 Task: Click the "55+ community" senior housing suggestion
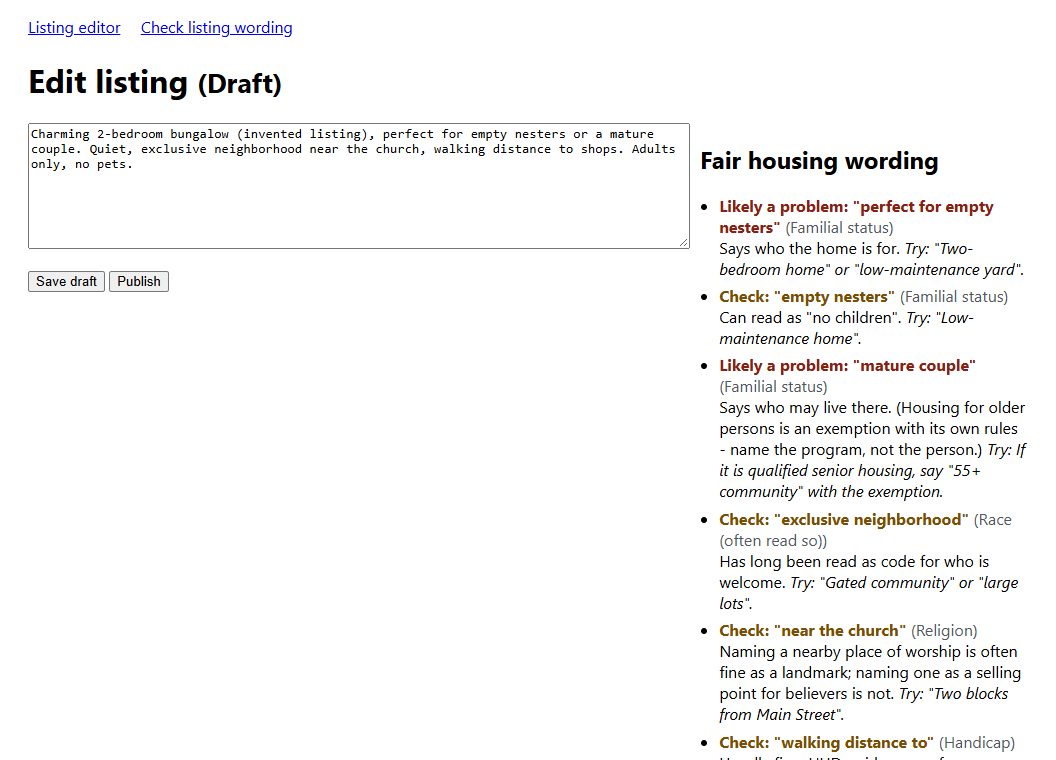(x=872, y=470)
